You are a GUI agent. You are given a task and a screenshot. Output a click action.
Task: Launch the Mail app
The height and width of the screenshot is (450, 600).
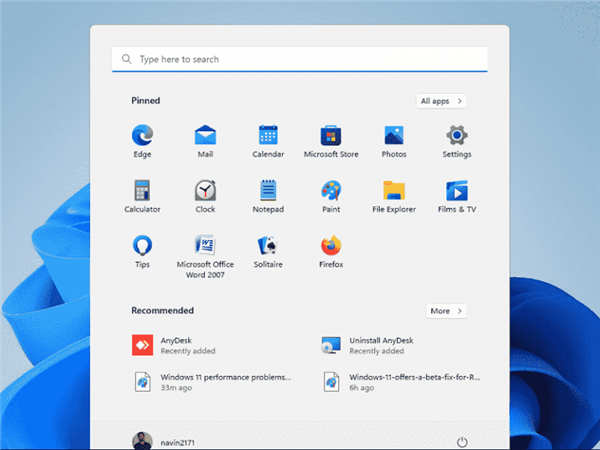coord(205,136)
